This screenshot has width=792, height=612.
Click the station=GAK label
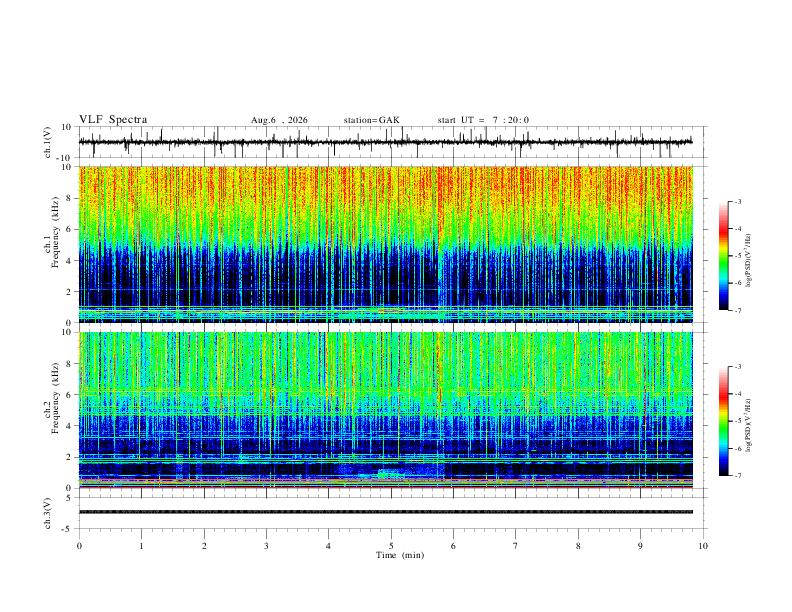372,120
